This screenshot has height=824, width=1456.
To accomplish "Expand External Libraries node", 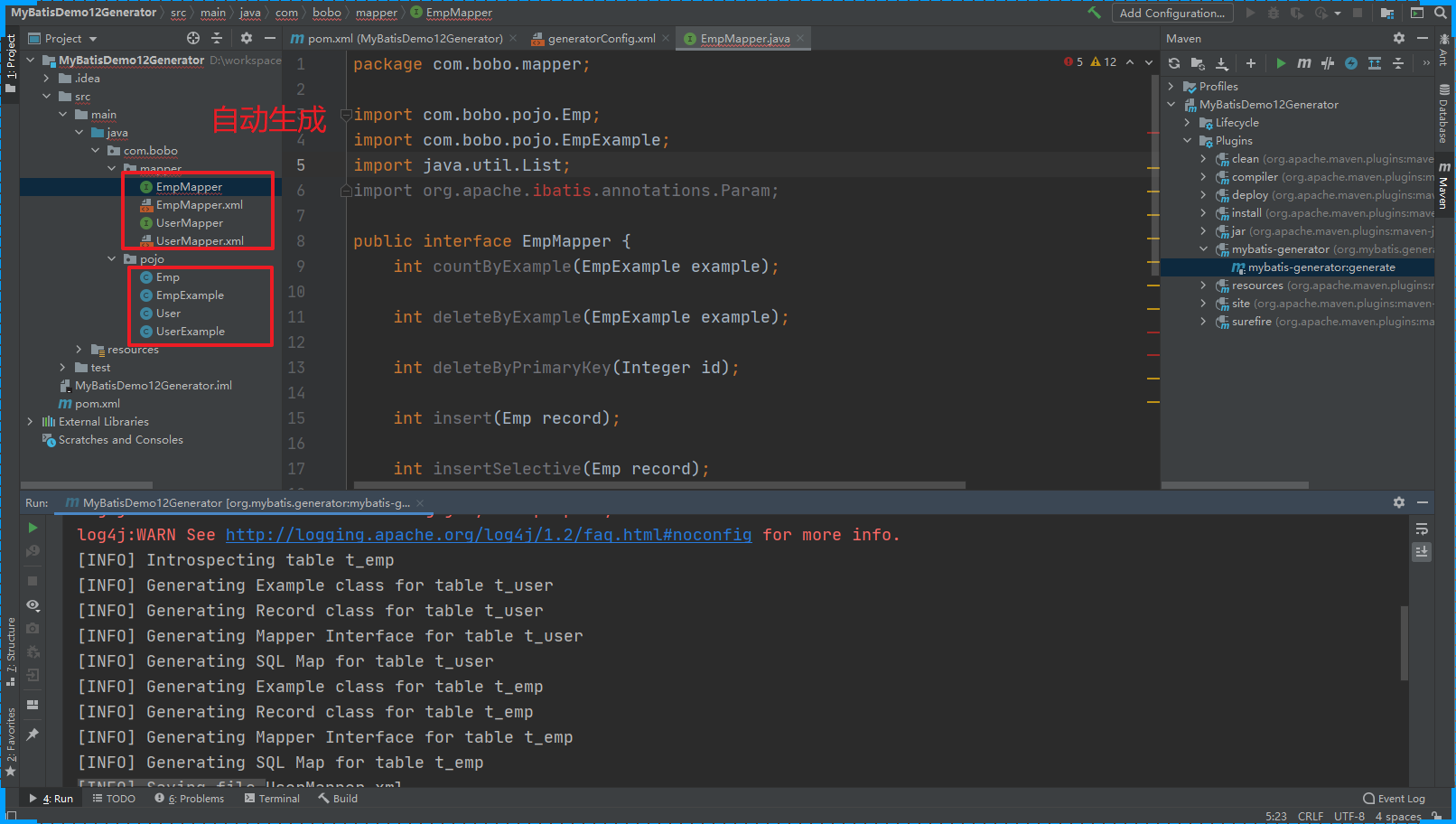I will tap(31, 422).
